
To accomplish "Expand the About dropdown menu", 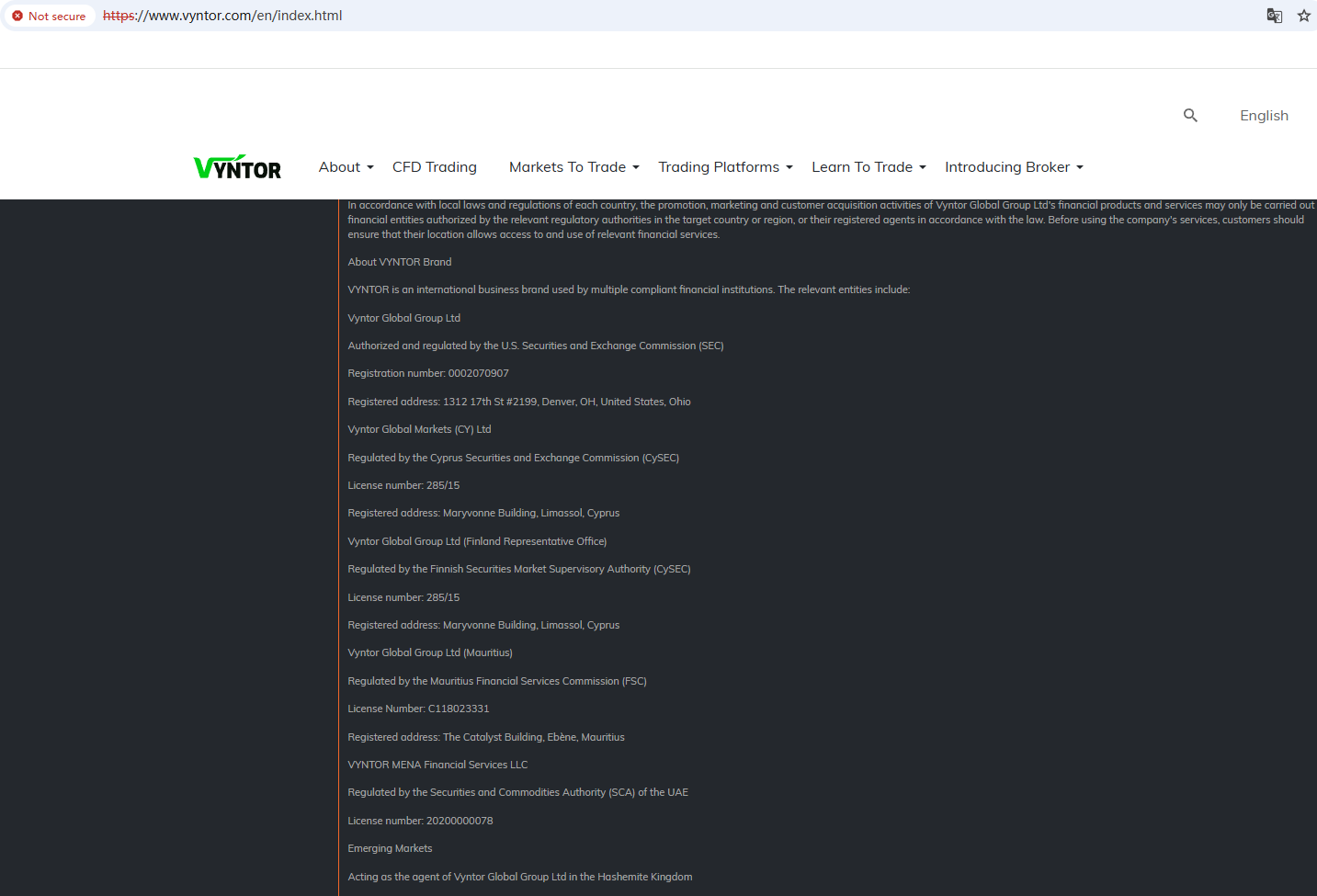I will [x=346, y=167].
